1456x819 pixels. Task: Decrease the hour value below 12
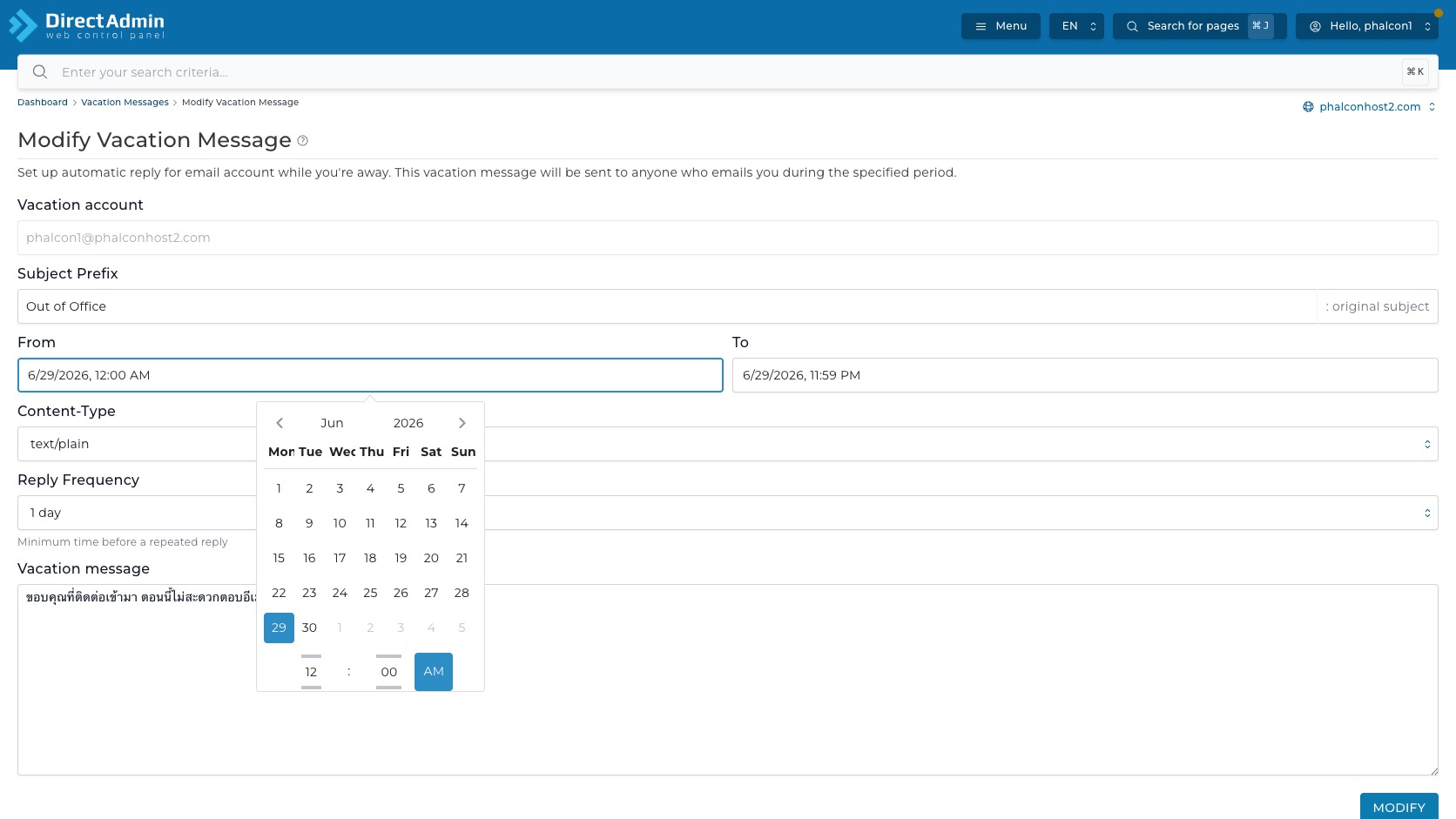[x=311, y=688]
